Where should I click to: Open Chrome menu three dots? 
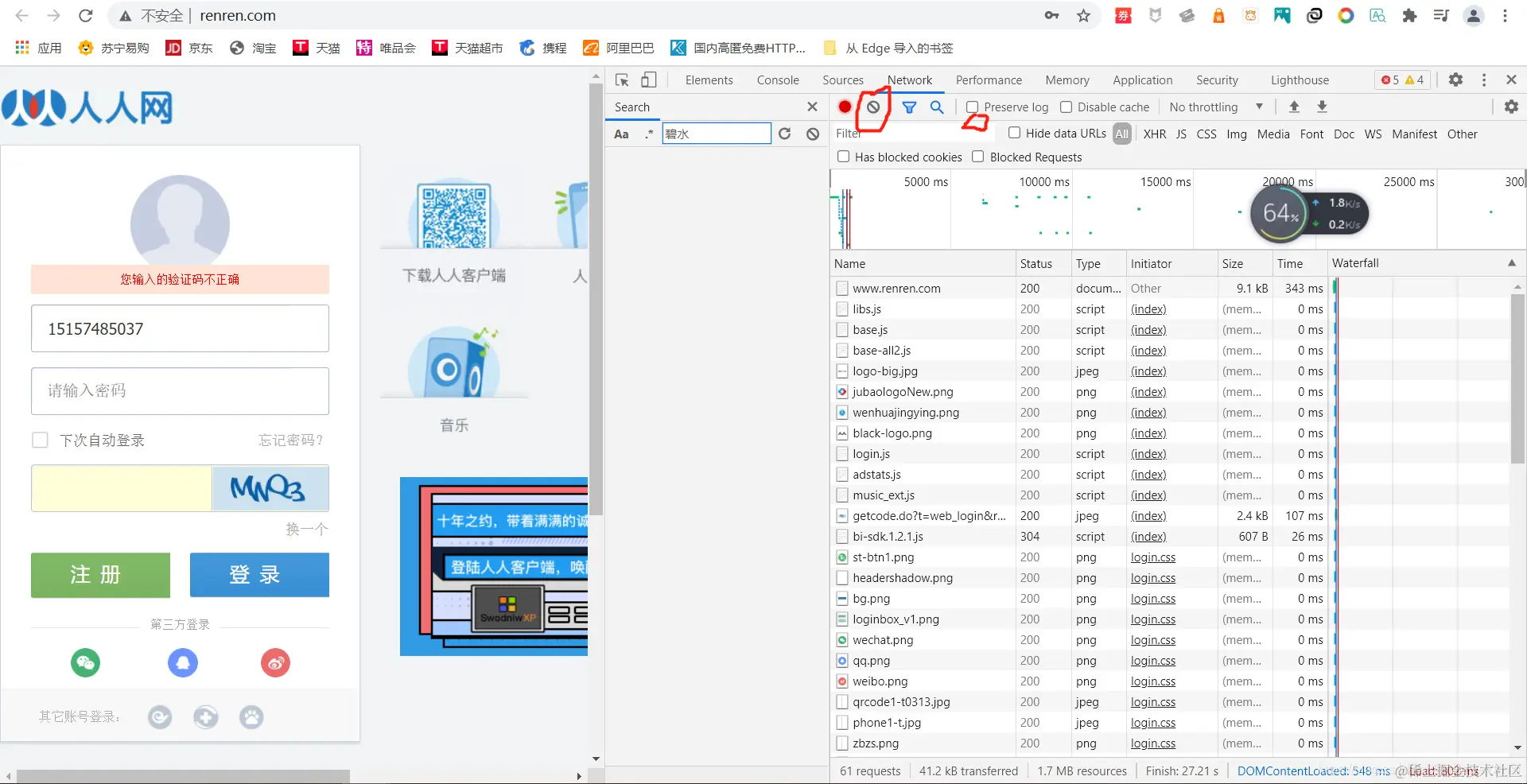click(1505, 16)
